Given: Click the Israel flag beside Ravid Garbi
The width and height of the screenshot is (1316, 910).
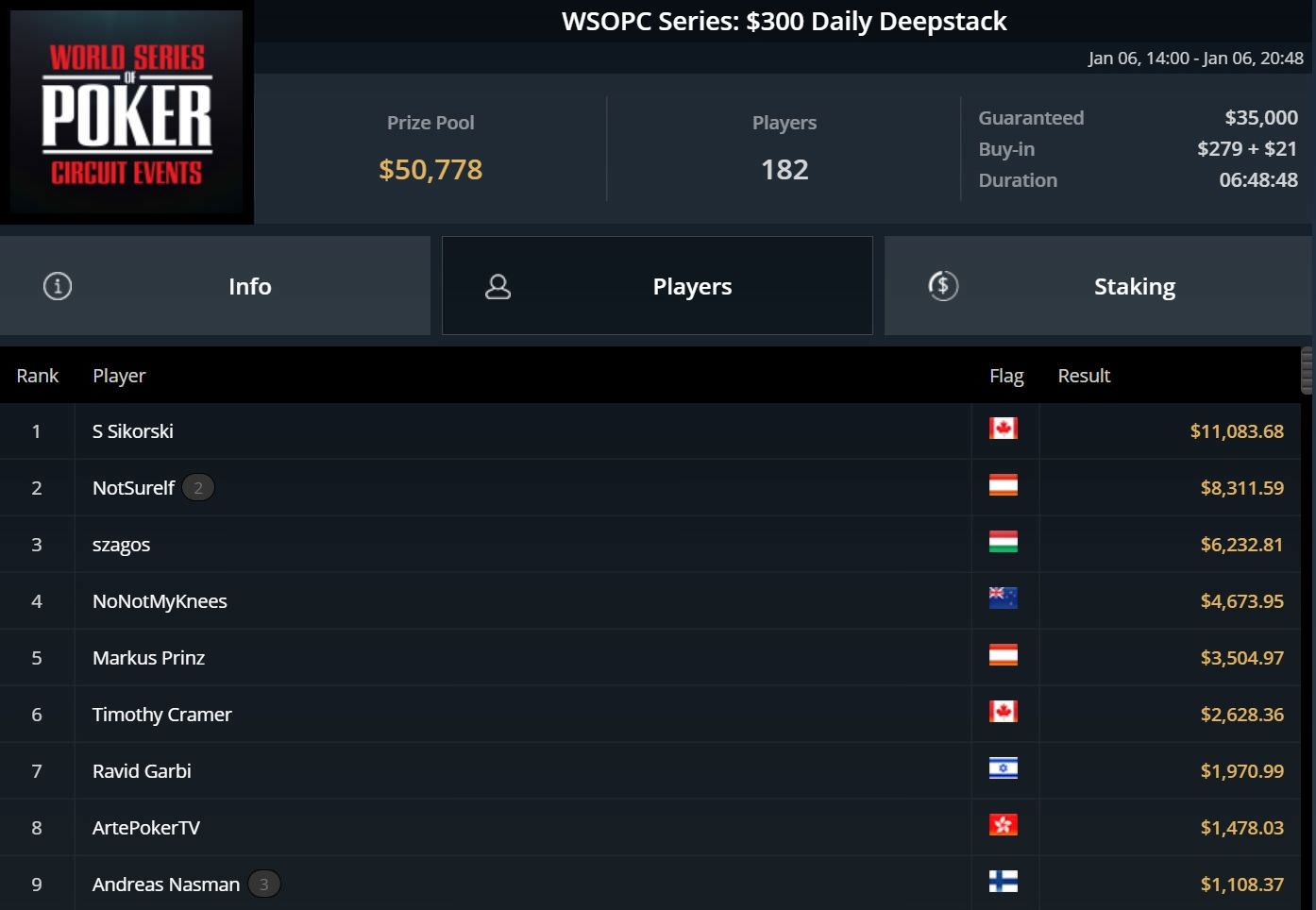Looking at the screenshot, I should coord(1003,768).
